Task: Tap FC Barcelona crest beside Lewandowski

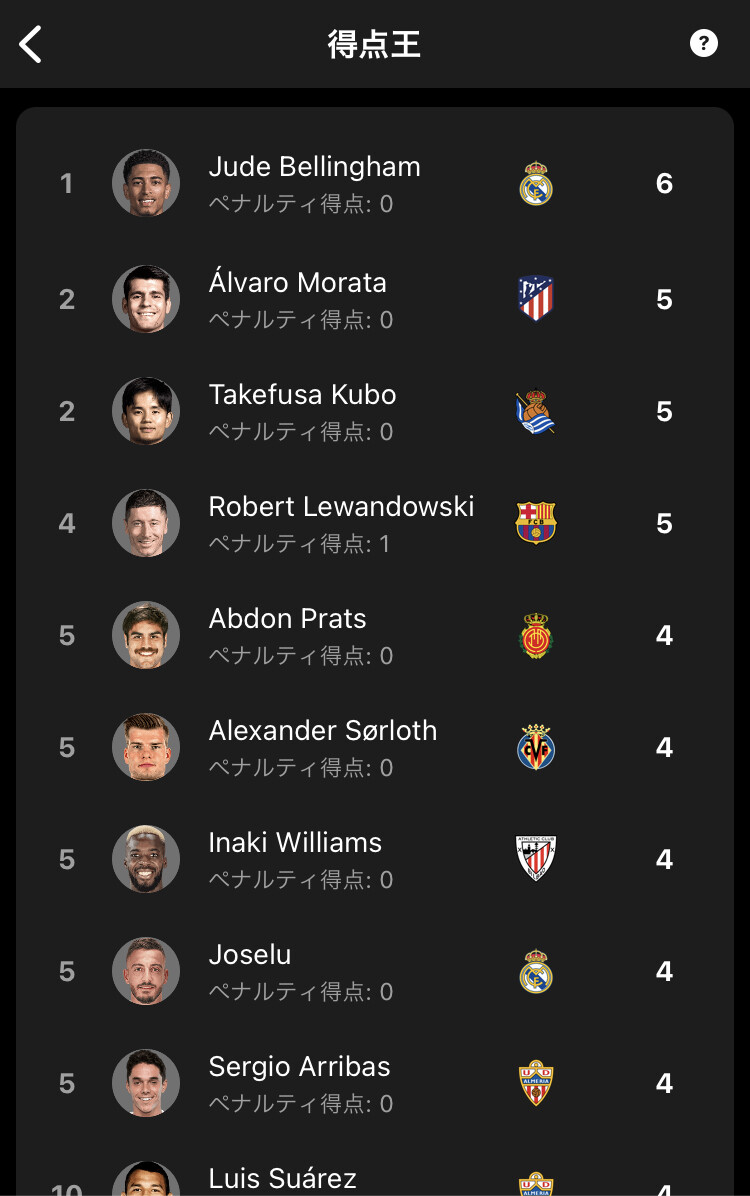Action: pyautogui.click(x=536, y=523)
